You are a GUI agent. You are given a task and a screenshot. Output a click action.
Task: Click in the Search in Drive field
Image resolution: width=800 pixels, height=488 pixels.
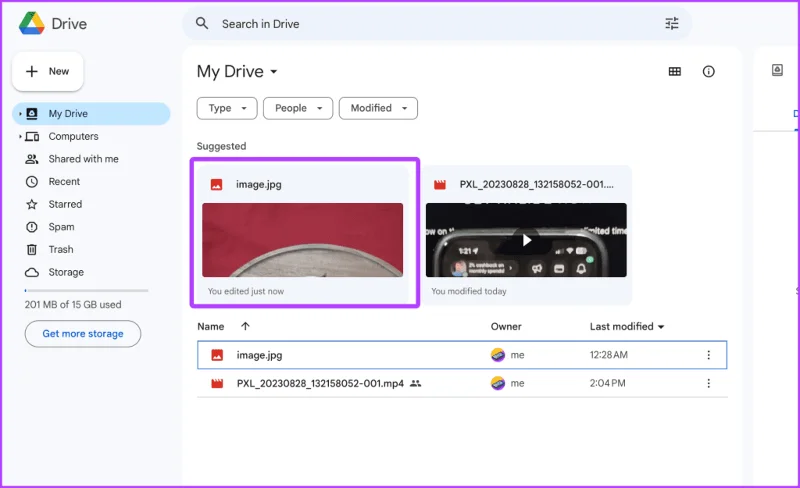coord(437,23)
